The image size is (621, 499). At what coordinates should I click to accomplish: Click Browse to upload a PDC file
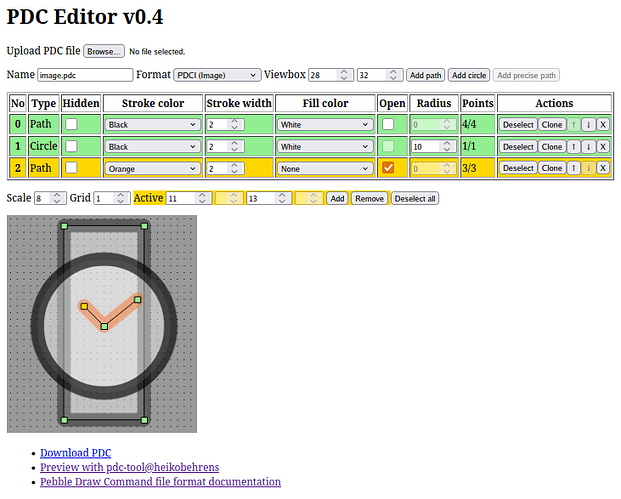pos(103,51)
